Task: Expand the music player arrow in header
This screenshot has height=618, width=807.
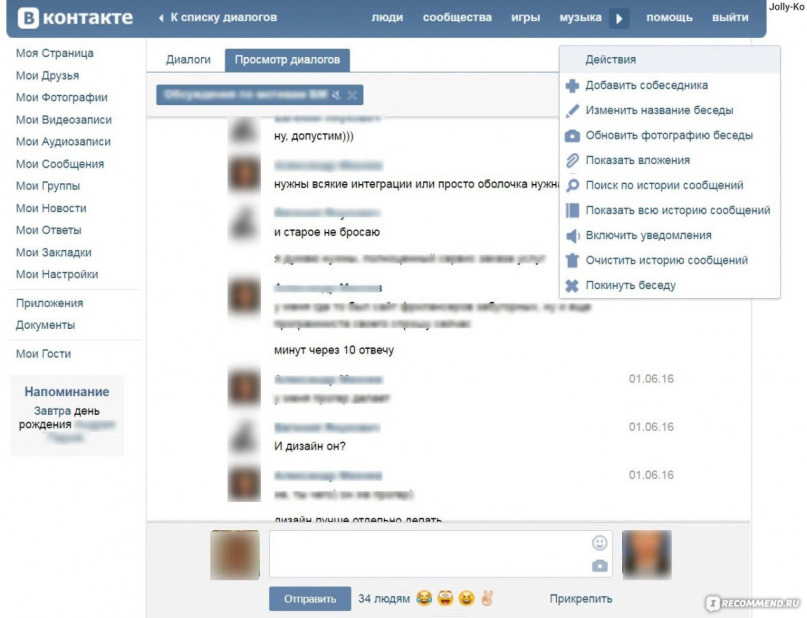Action: point(619,19)
